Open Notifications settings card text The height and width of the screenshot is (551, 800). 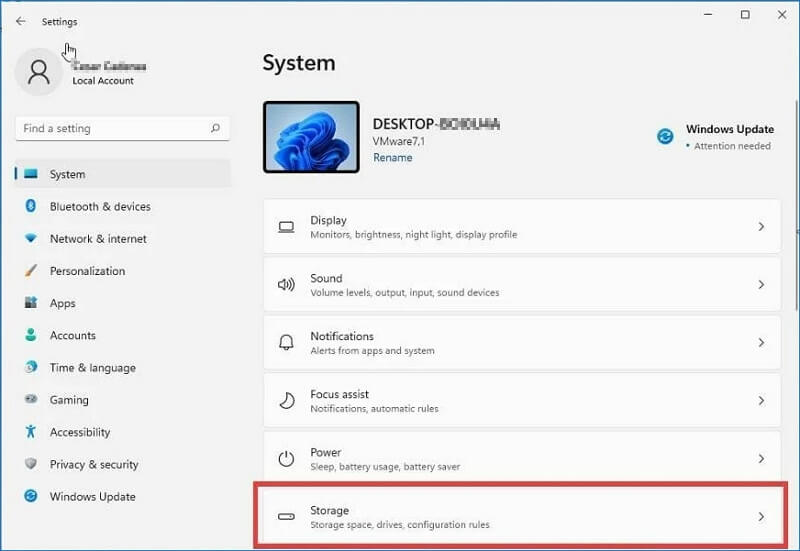[372, 343]
